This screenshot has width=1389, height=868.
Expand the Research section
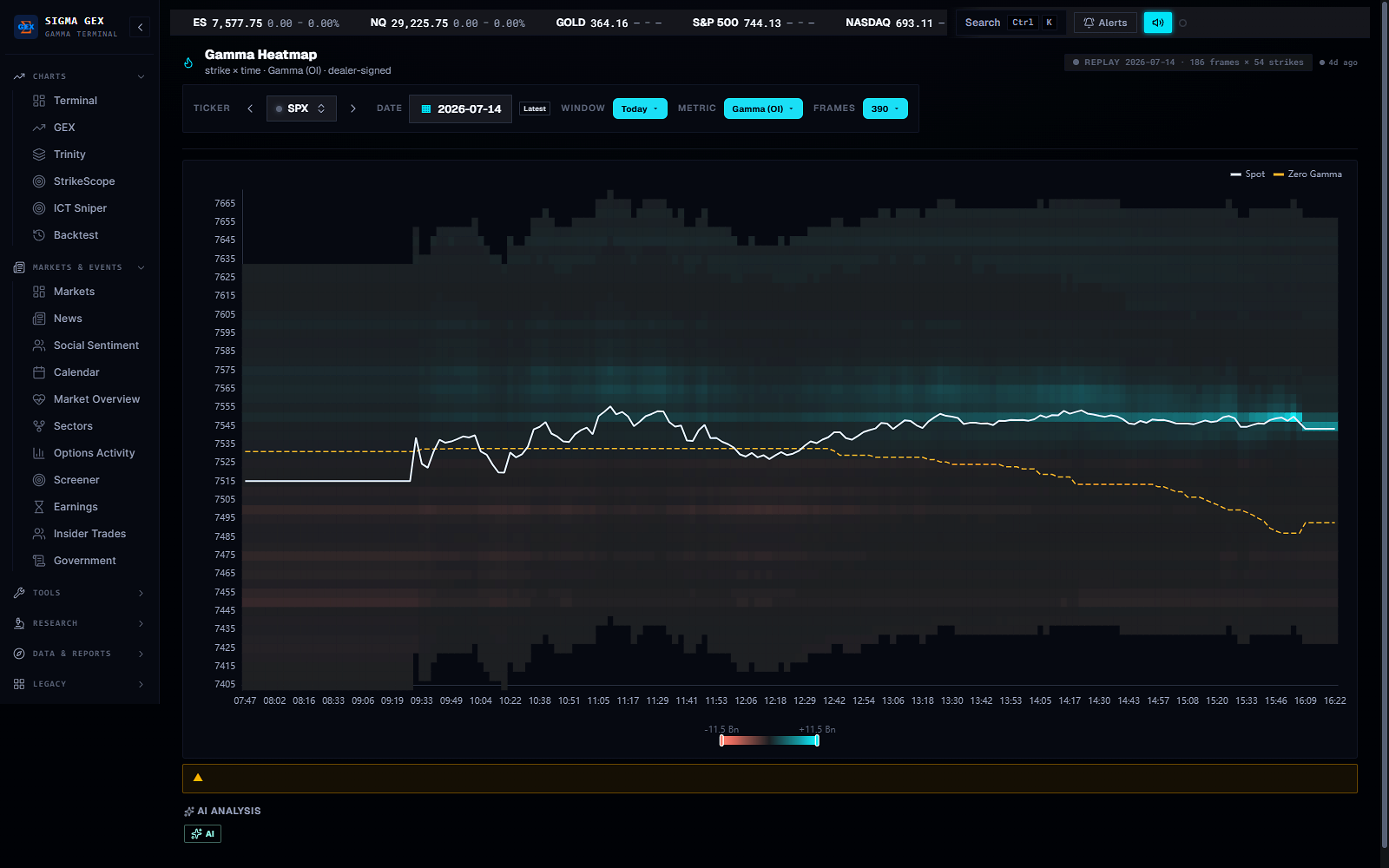pyautogui.click(x=80, y=623)
